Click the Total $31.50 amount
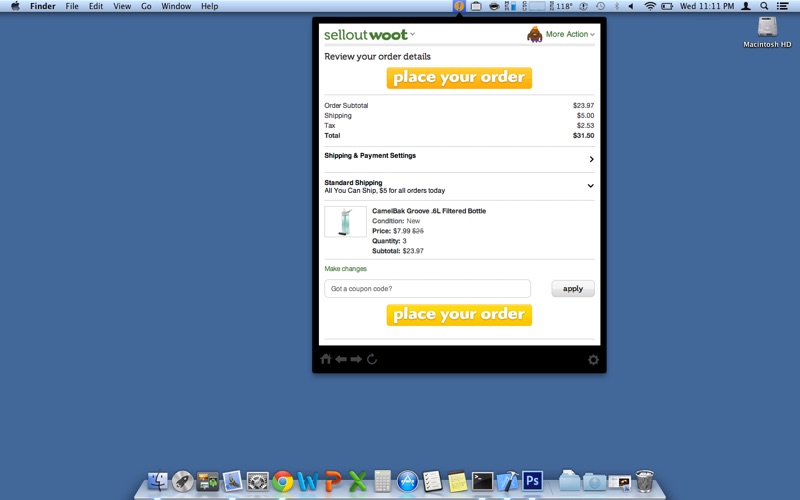Viewport: 800px width, 500px height. pos(583,136)
